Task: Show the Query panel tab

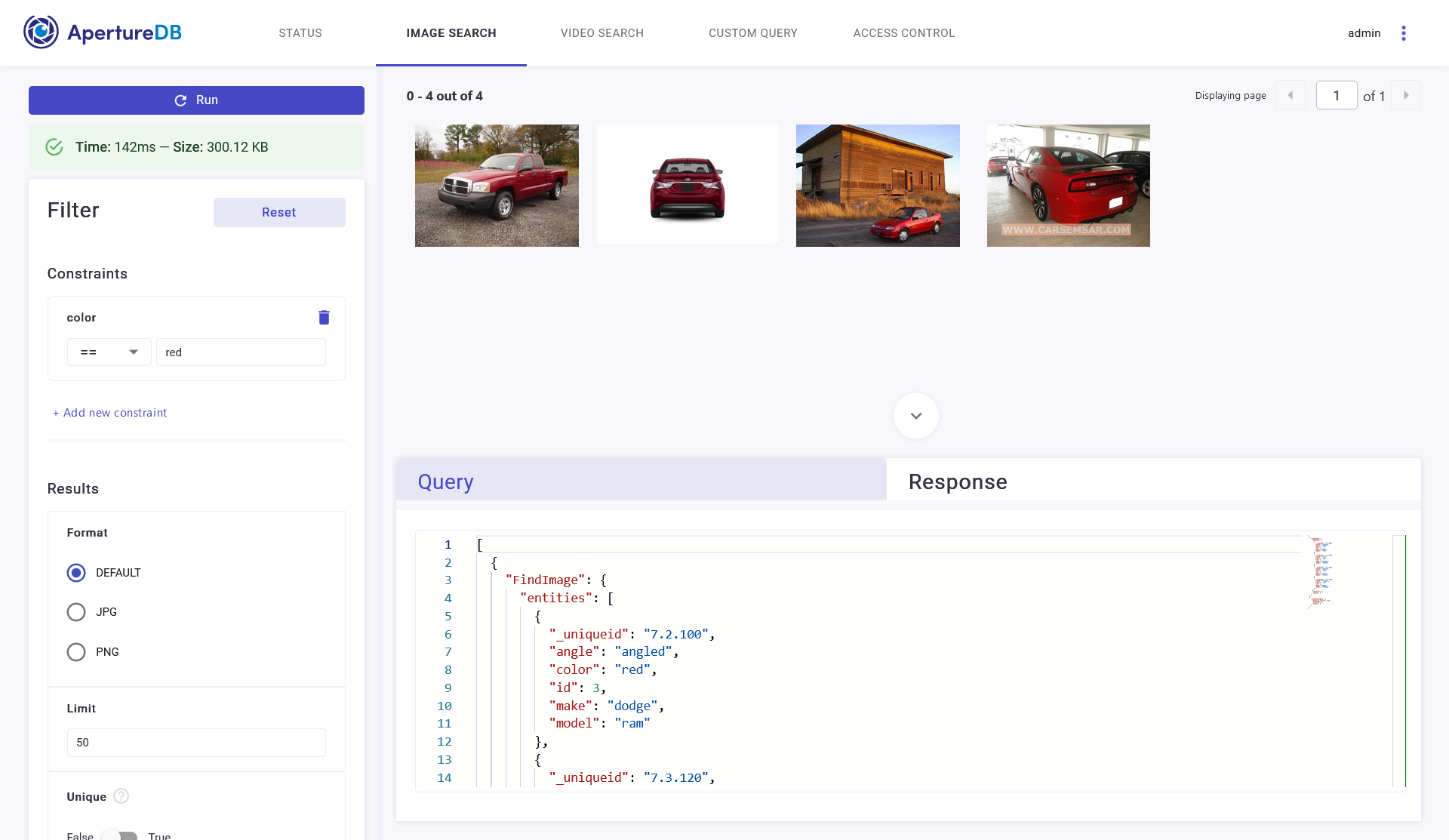Action: (641, 480)
